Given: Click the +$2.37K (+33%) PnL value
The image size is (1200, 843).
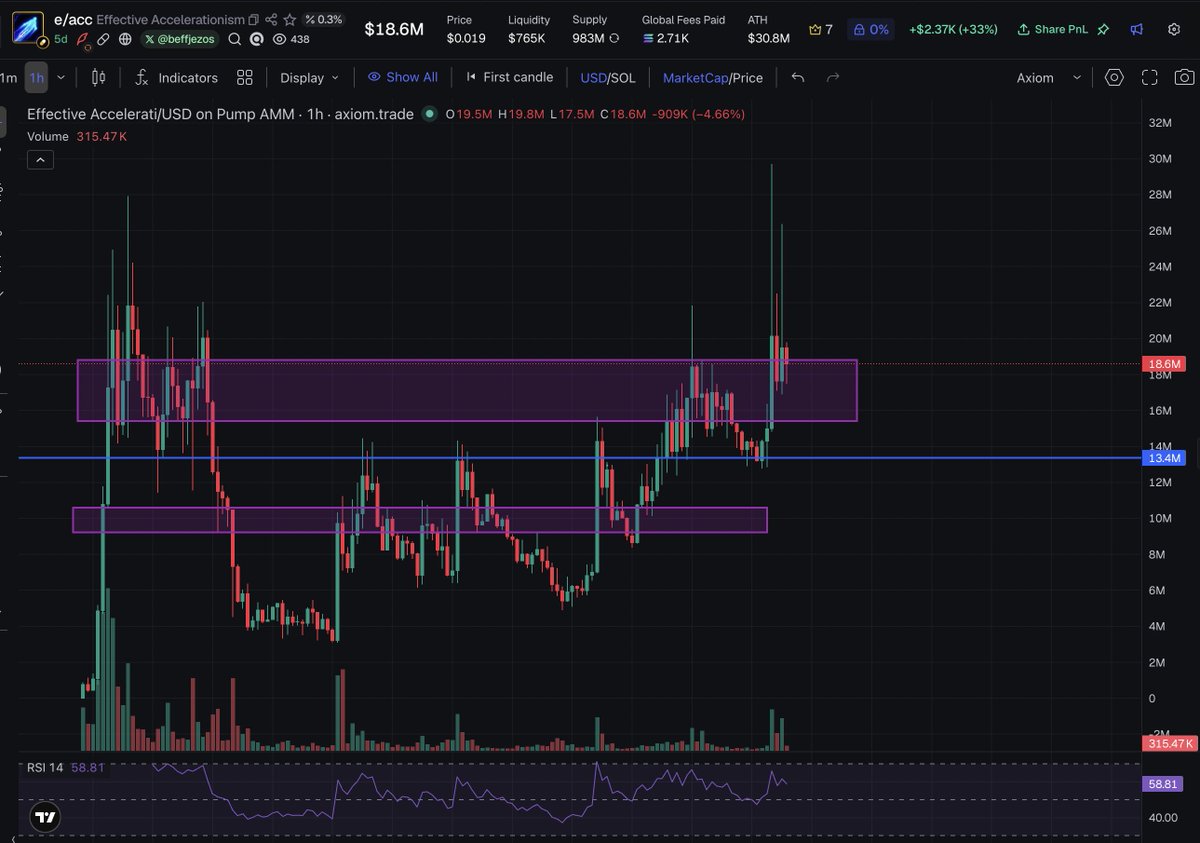Looking at the screenshot, I should click(x=953, y=29).
